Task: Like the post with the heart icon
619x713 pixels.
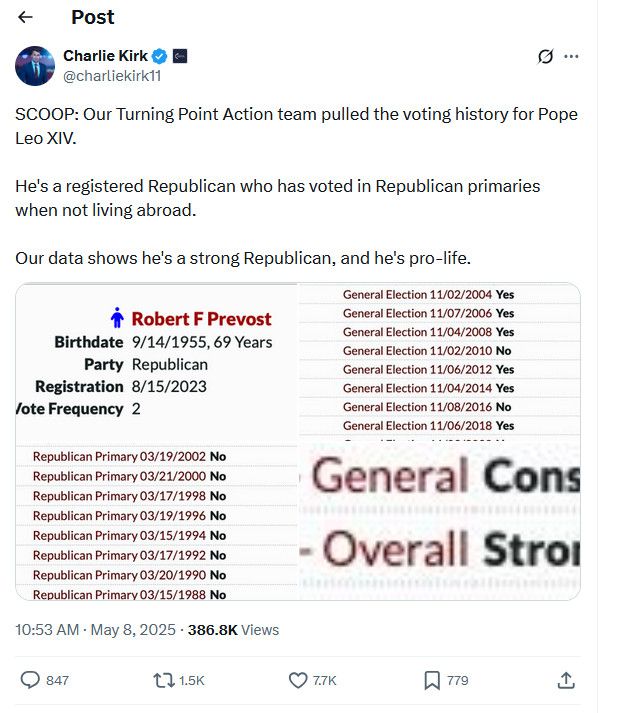Action: [x=298, y=680]
